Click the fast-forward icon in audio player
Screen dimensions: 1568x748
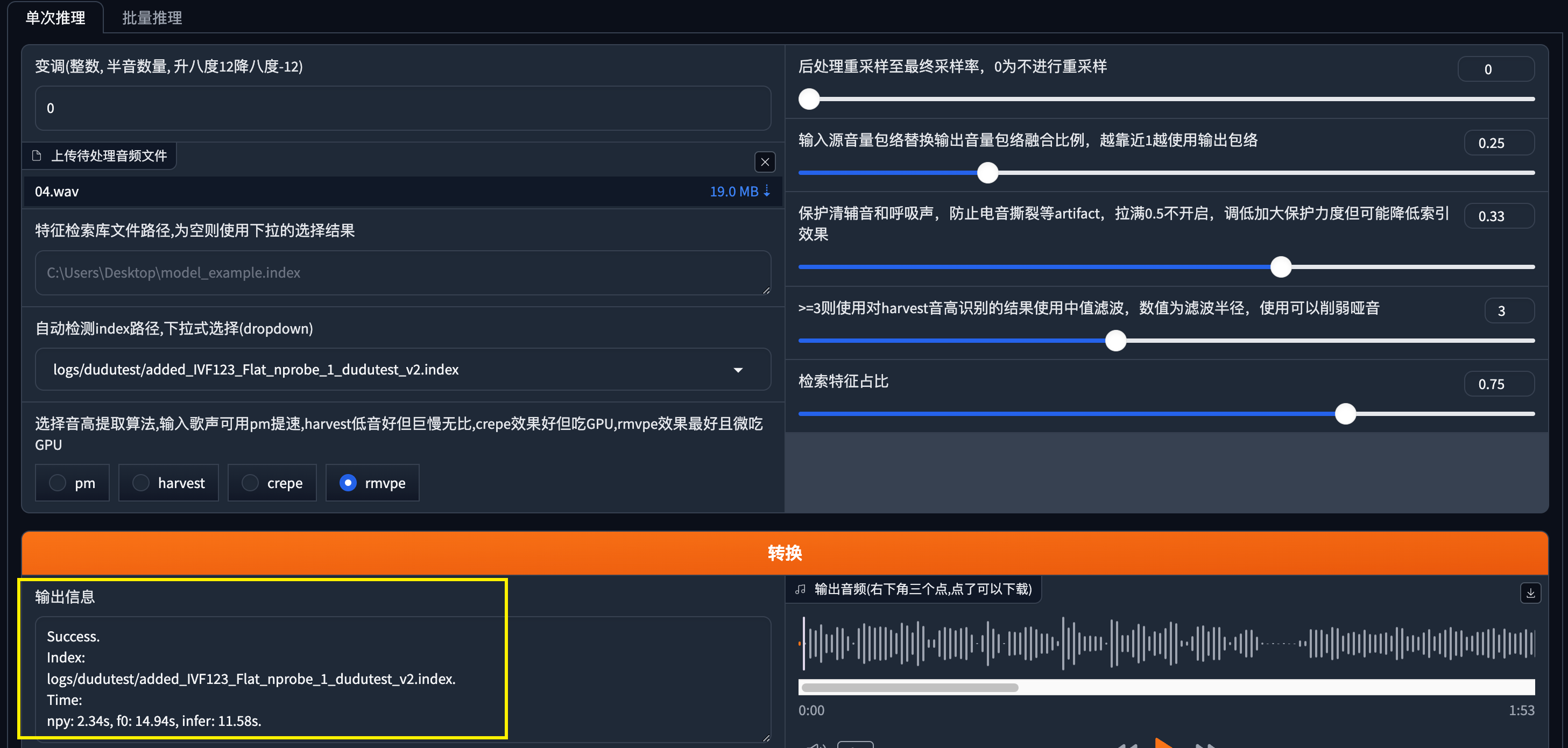pos(1205,745)
